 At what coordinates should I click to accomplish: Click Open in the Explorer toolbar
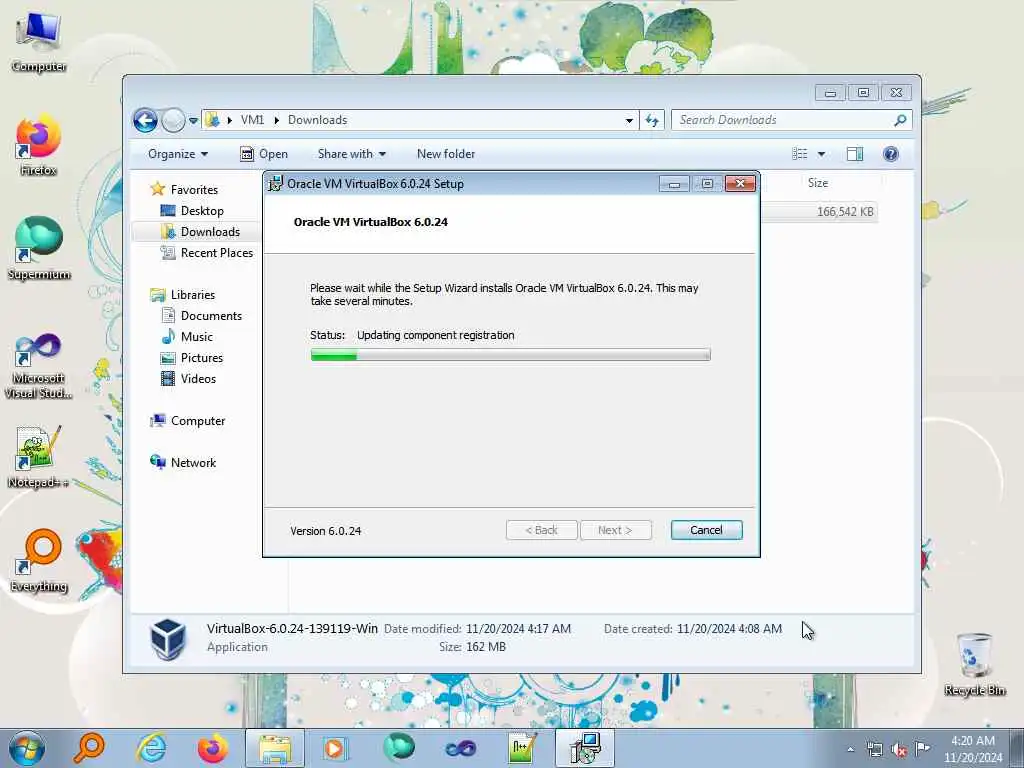click(264, 154)
